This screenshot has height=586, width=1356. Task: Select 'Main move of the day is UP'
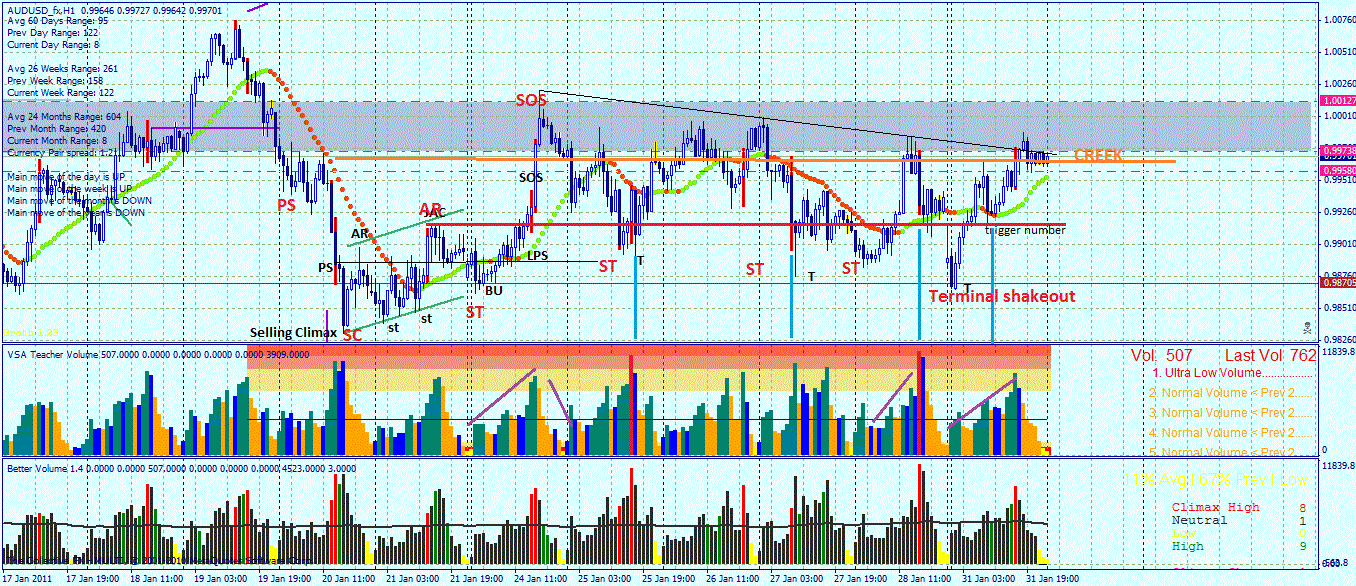point(64,176)
